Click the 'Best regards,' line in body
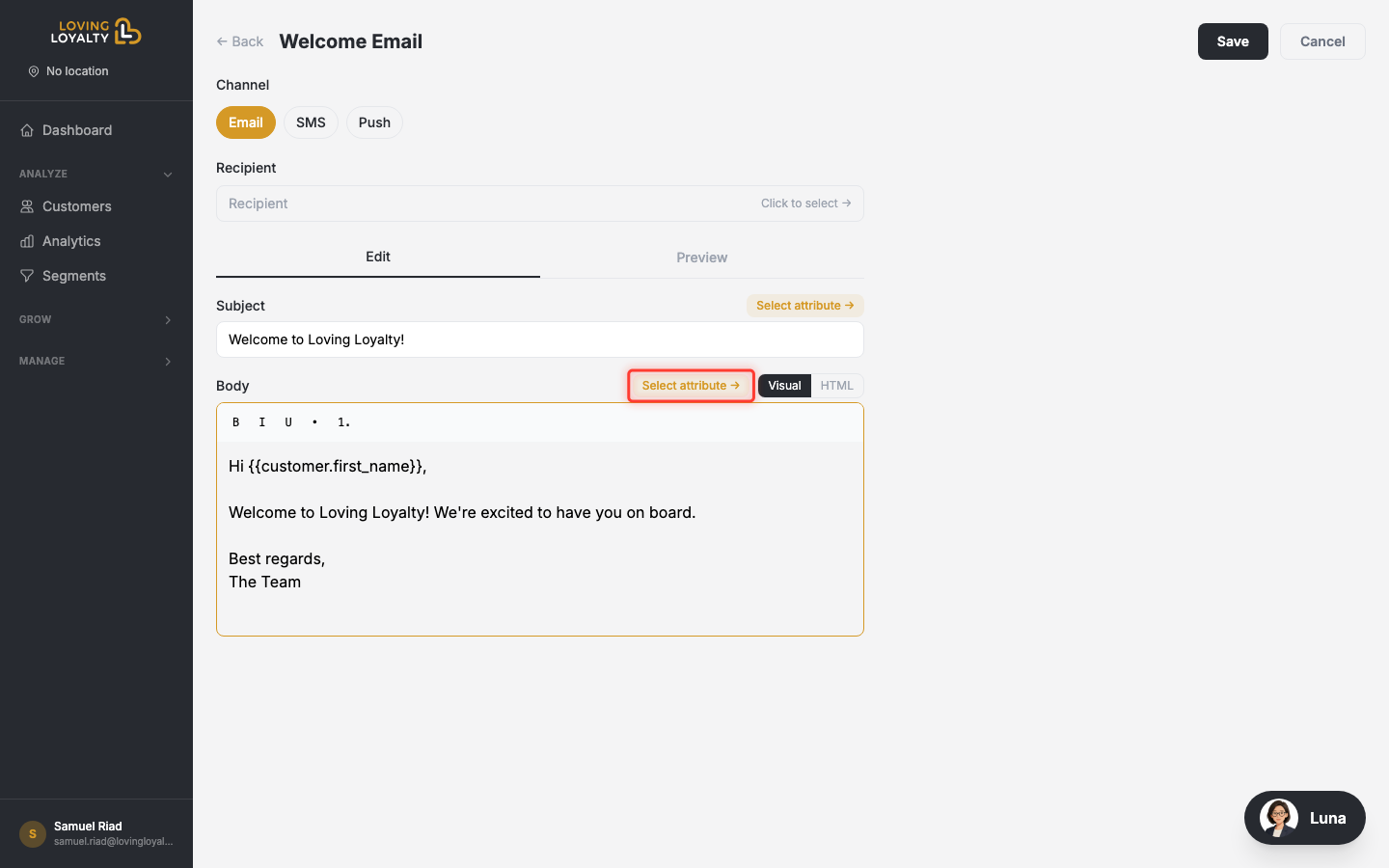This screenshot has width=1389, height=868. tap(277, 559)
